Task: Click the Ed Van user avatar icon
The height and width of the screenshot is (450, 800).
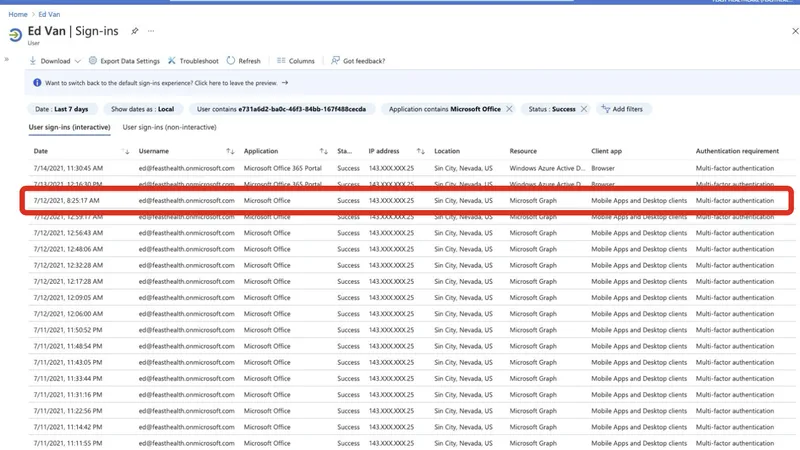Action: point(15,34)
